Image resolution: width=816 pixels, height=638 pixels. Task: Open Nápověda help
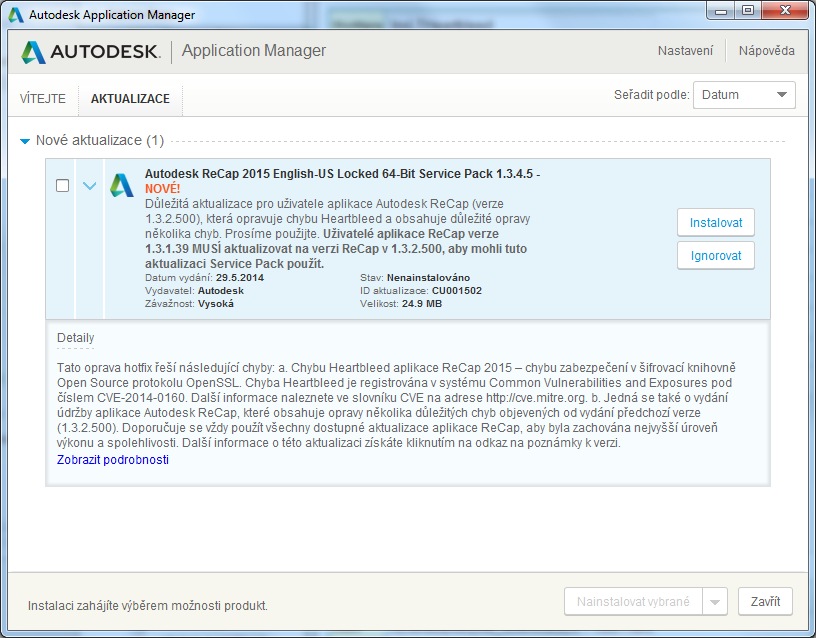coord(766,51)
